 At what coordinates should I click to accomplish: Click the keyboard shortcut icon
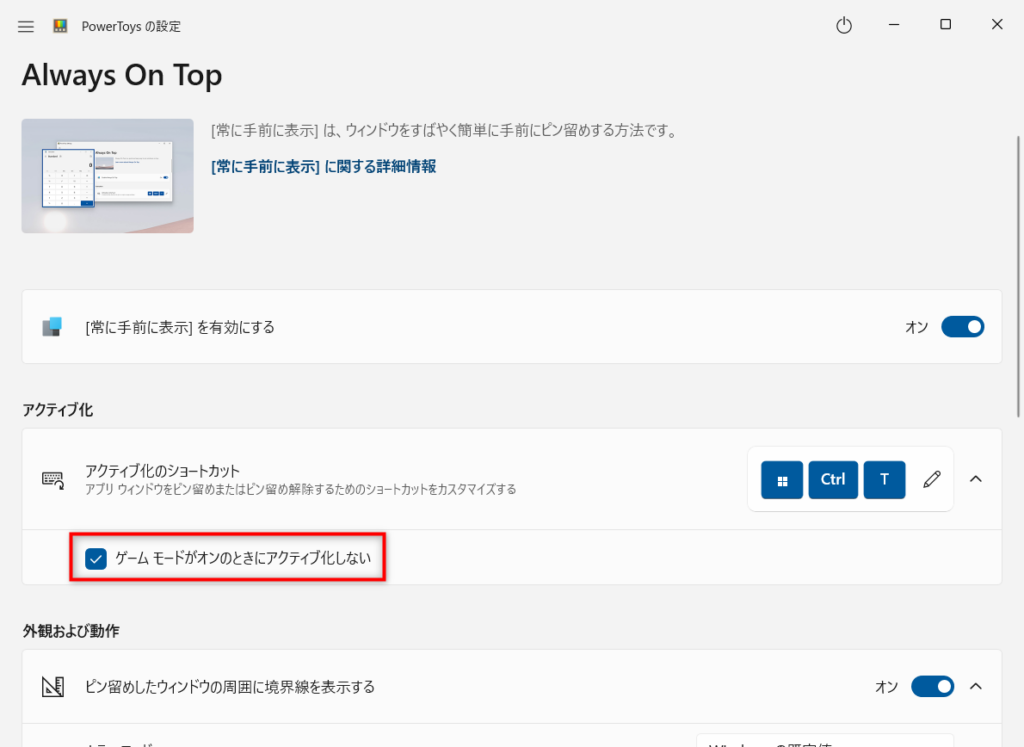(x=53, y=480)
